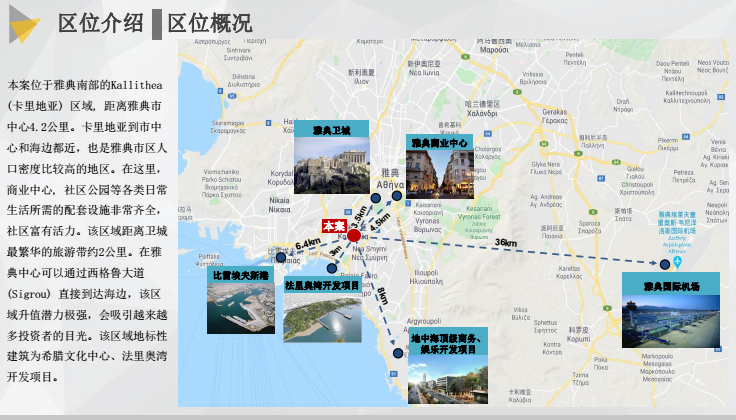The height and width of the screenshot is (420, 736).
Task: Click the 91 road shield on the coast
Action: 392,374
